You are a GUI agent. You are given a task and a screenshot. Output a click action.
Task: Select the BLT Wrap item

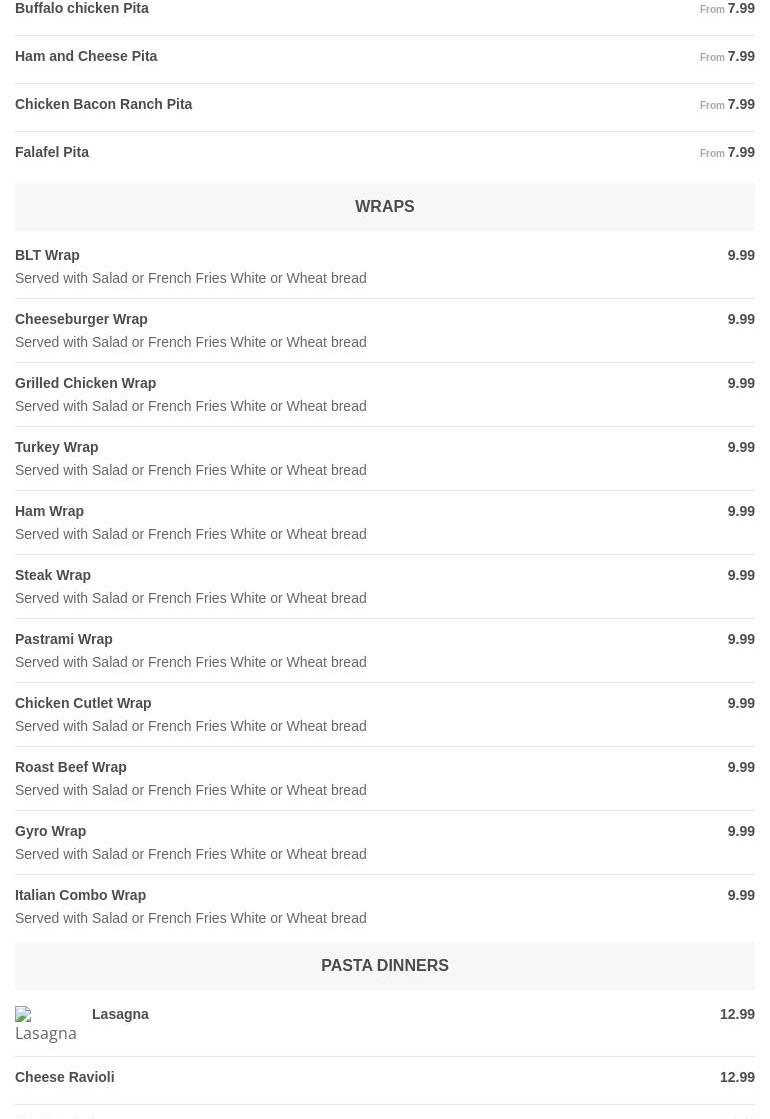pyautogui.click(x=47, y=256)
